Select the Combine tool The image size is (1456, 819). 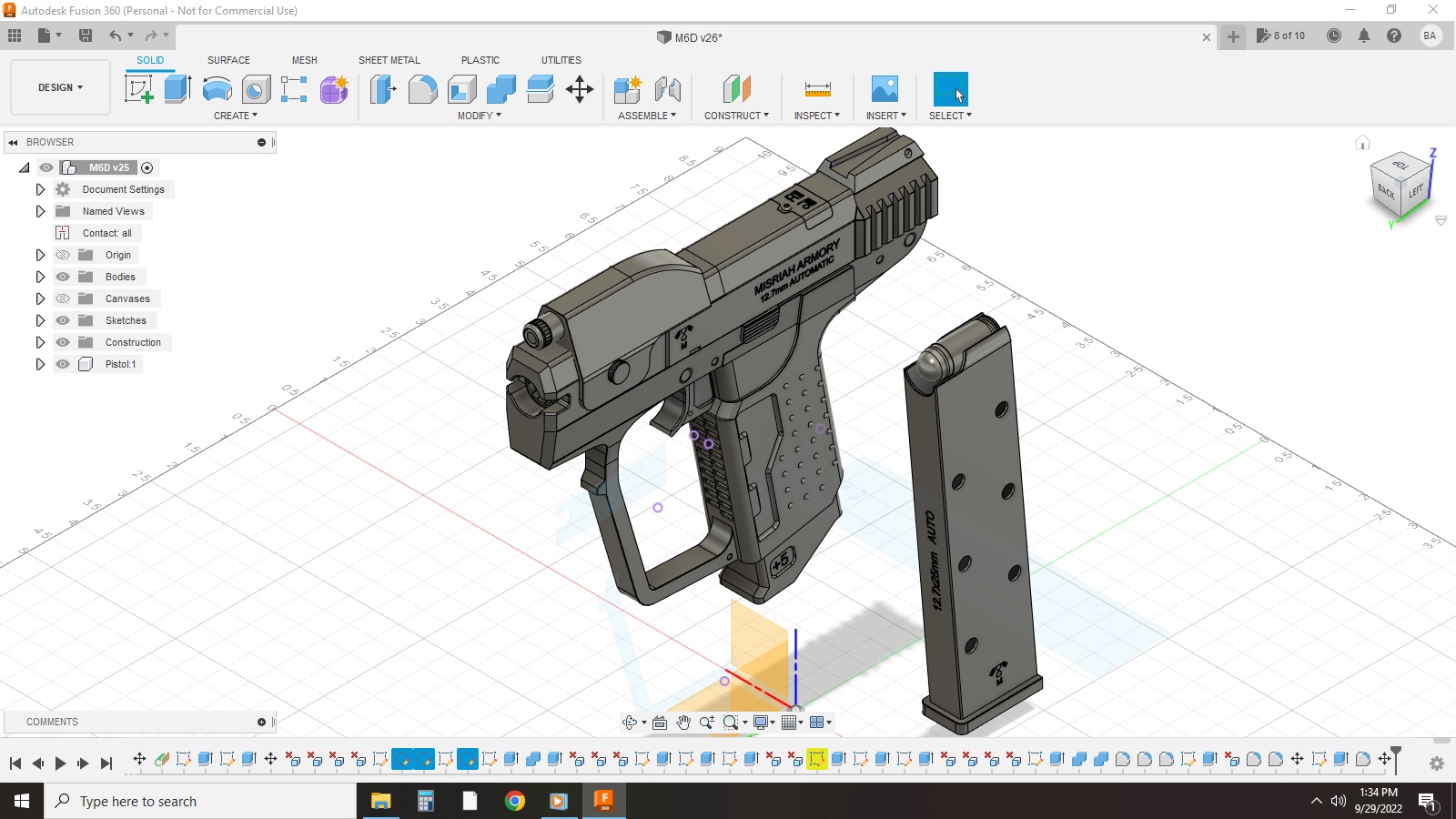(x=500, y=89)
